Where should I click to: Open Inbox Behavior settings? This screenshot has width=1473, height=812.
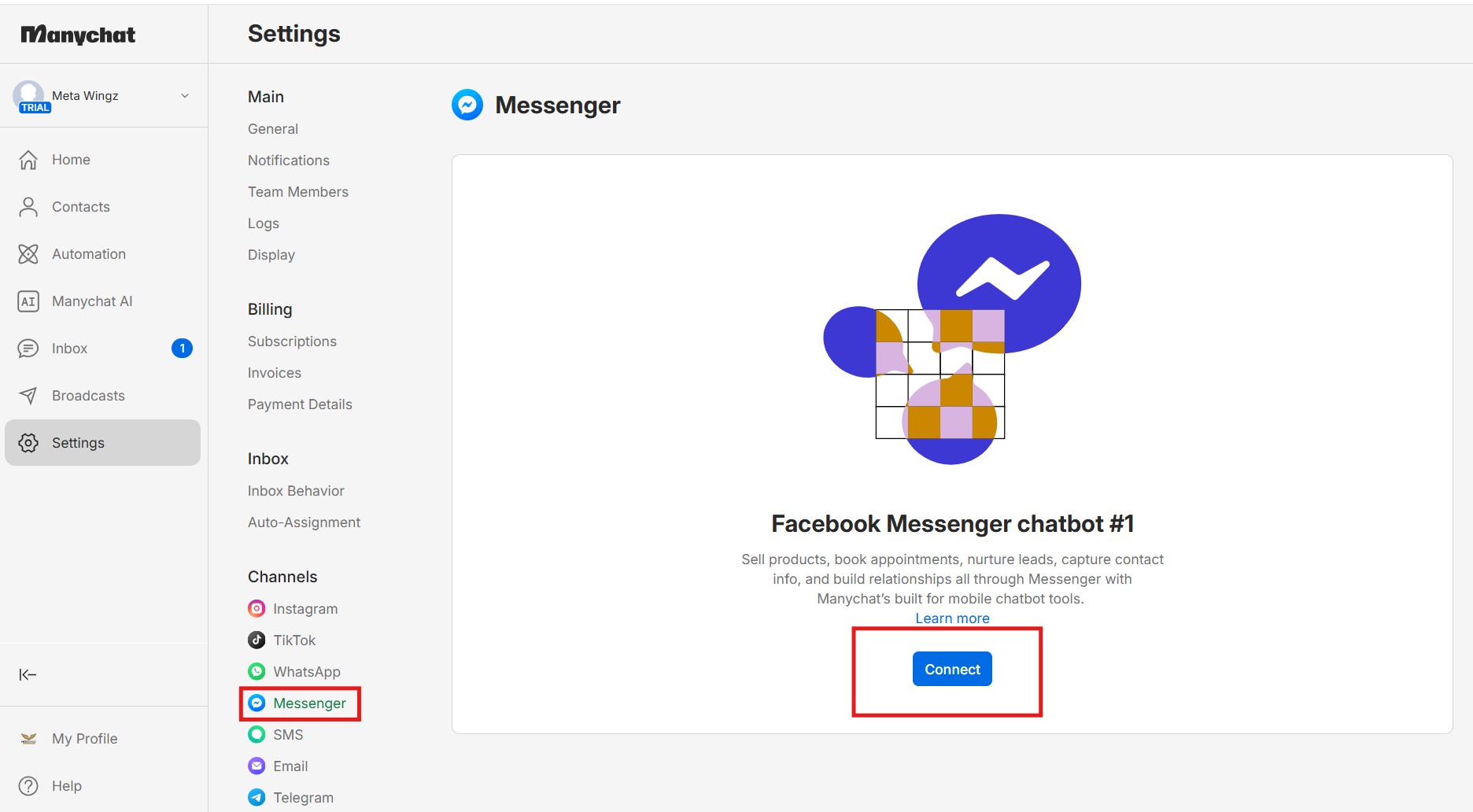pyautogui.click(x=296, y=491)
